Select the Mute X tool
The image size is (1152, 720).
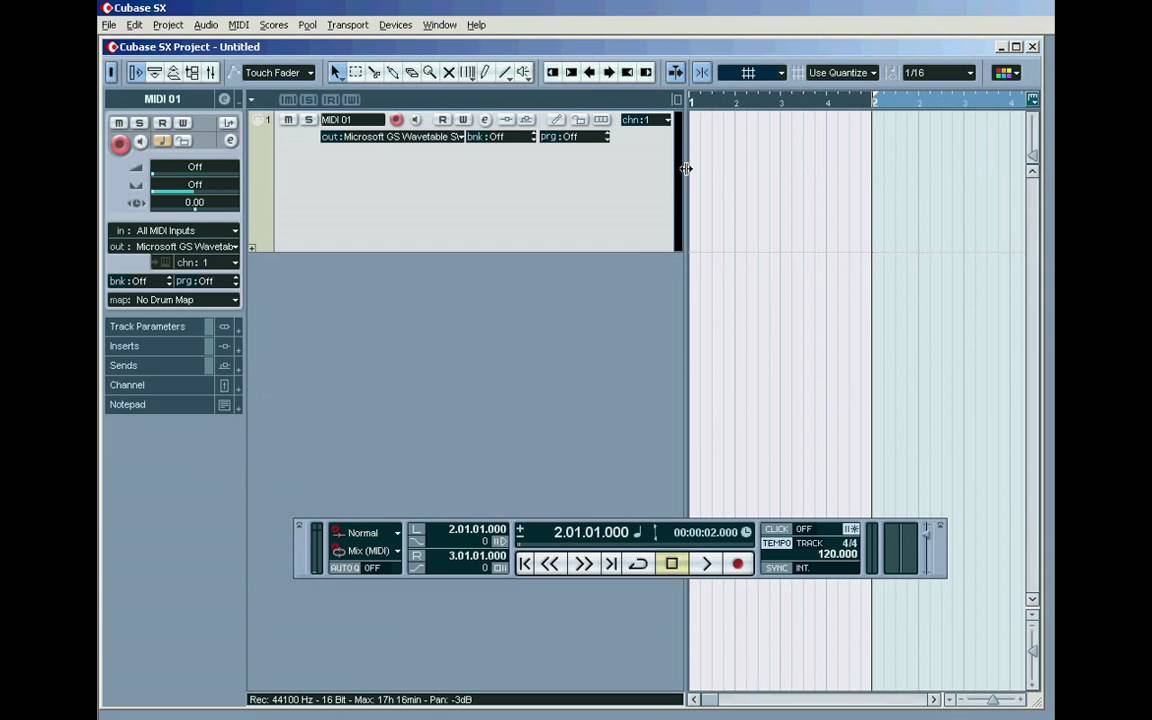449,73
